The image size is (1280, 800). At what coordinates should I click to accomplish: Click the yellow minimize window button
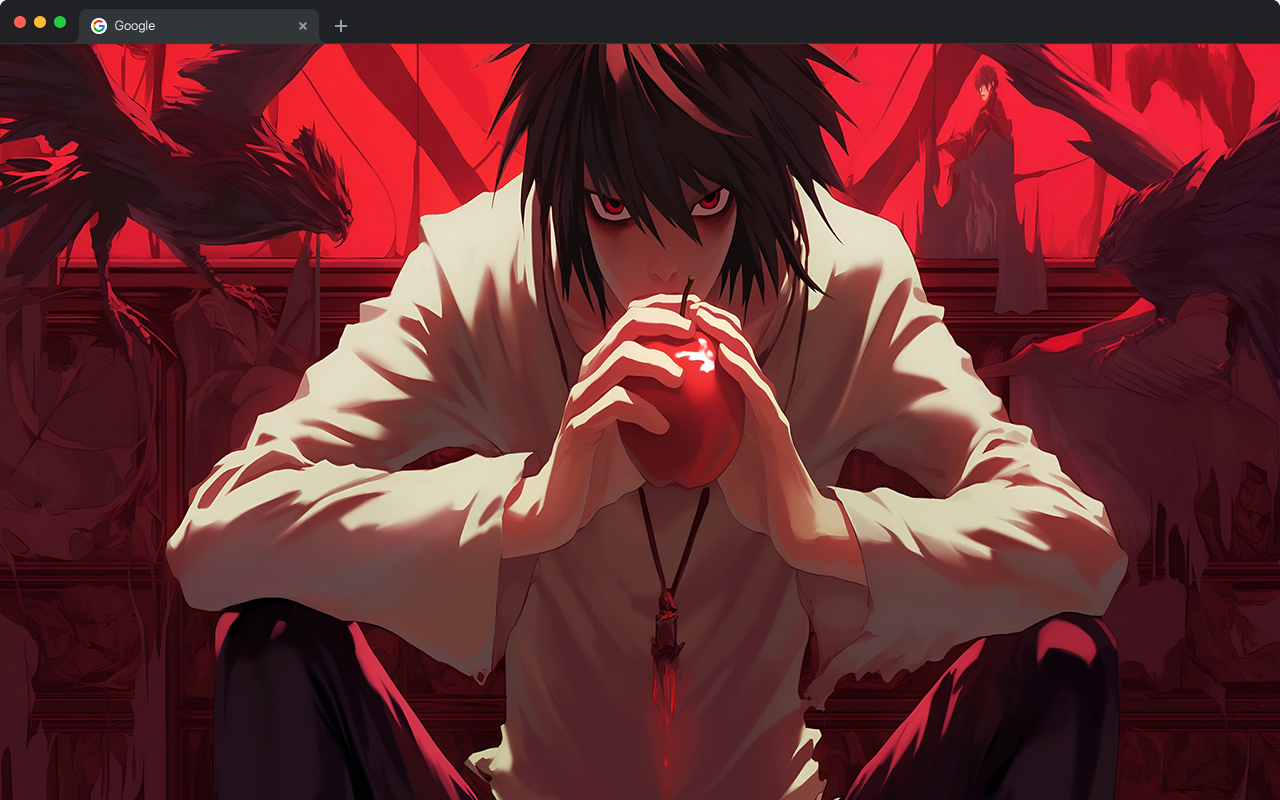[x=40, y=22]
